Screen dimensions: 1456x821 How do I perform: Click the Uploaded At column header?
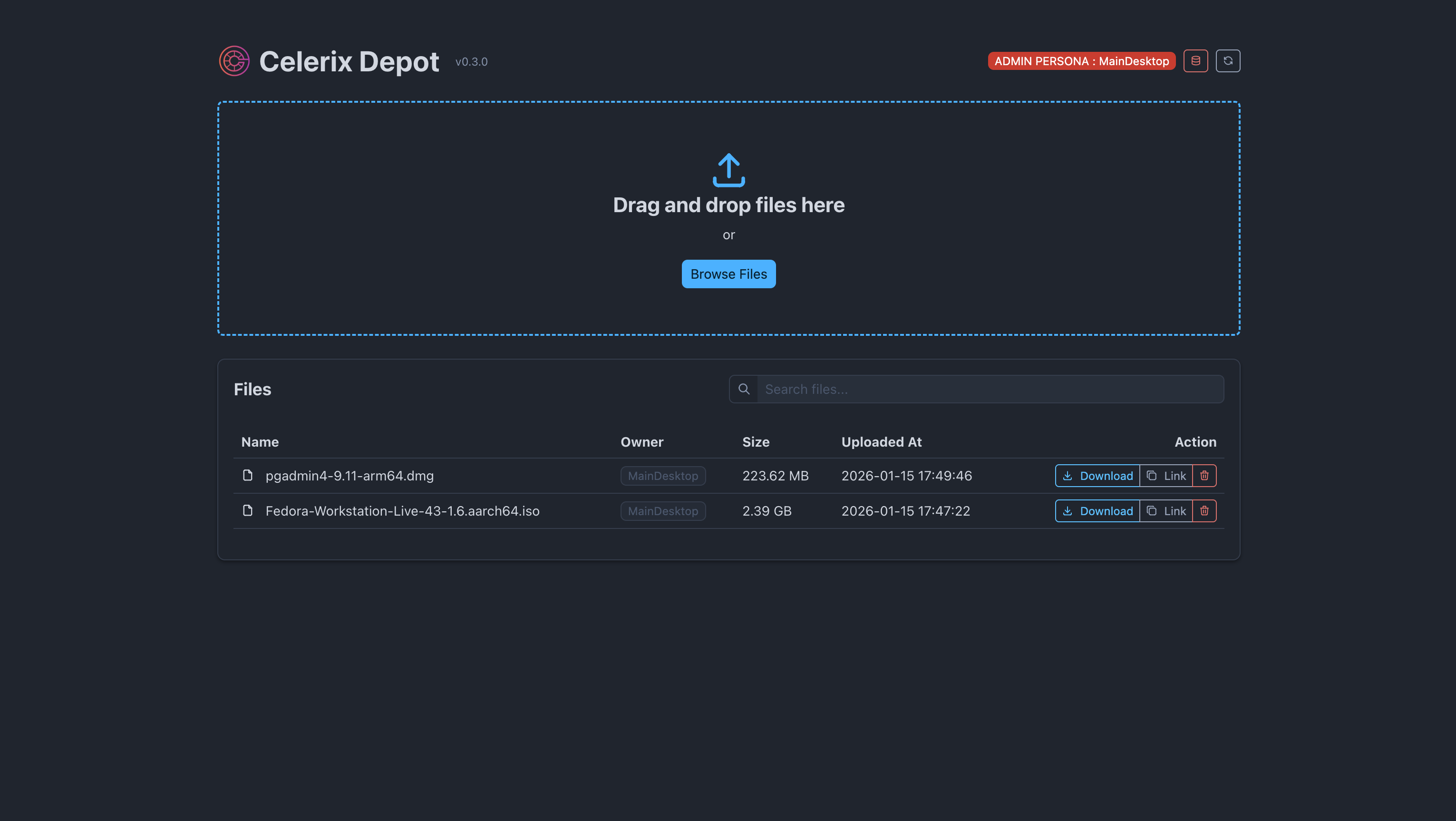881,441
